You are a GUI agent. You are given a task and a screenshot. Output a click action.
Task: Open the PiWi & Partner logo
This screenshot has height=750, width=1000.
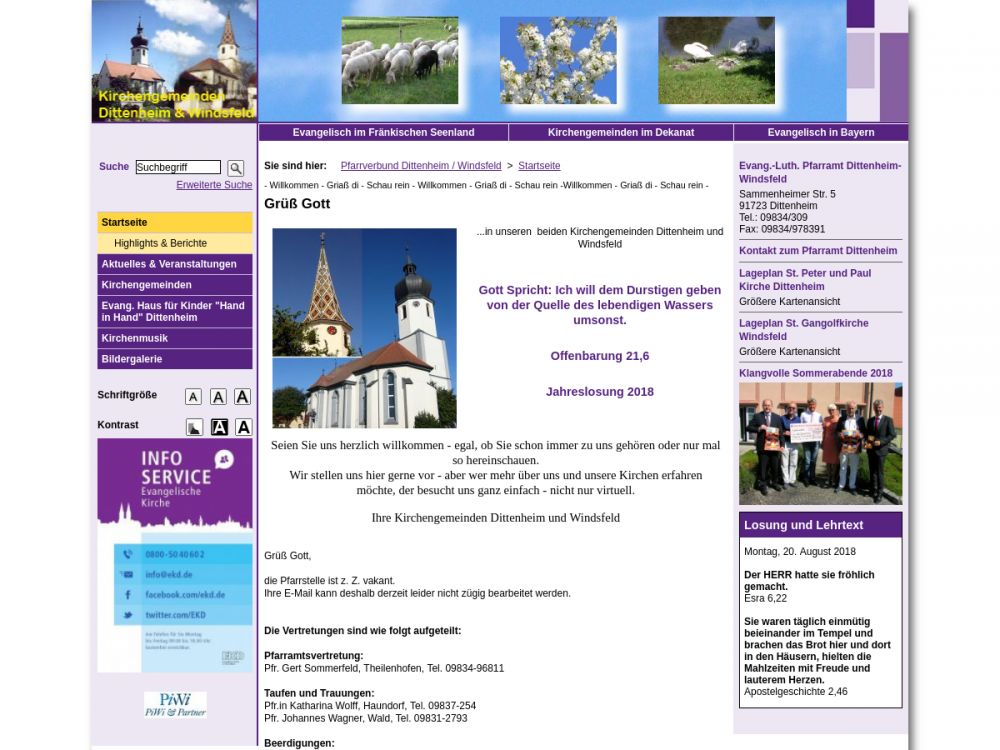[175, 705]
